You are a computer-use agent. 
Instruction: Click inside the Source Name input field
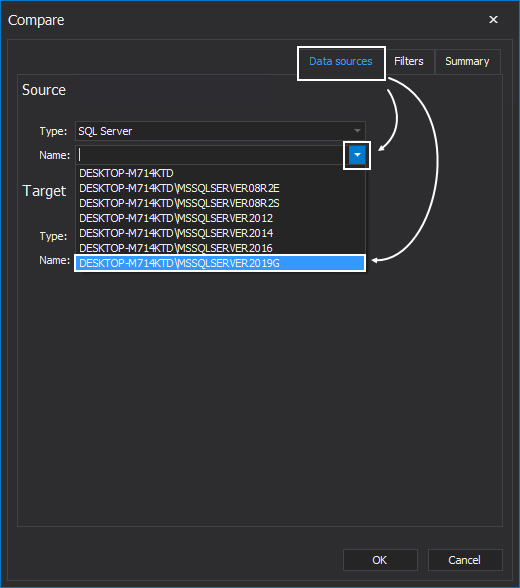pyautogui.click(x=212, y=155)
